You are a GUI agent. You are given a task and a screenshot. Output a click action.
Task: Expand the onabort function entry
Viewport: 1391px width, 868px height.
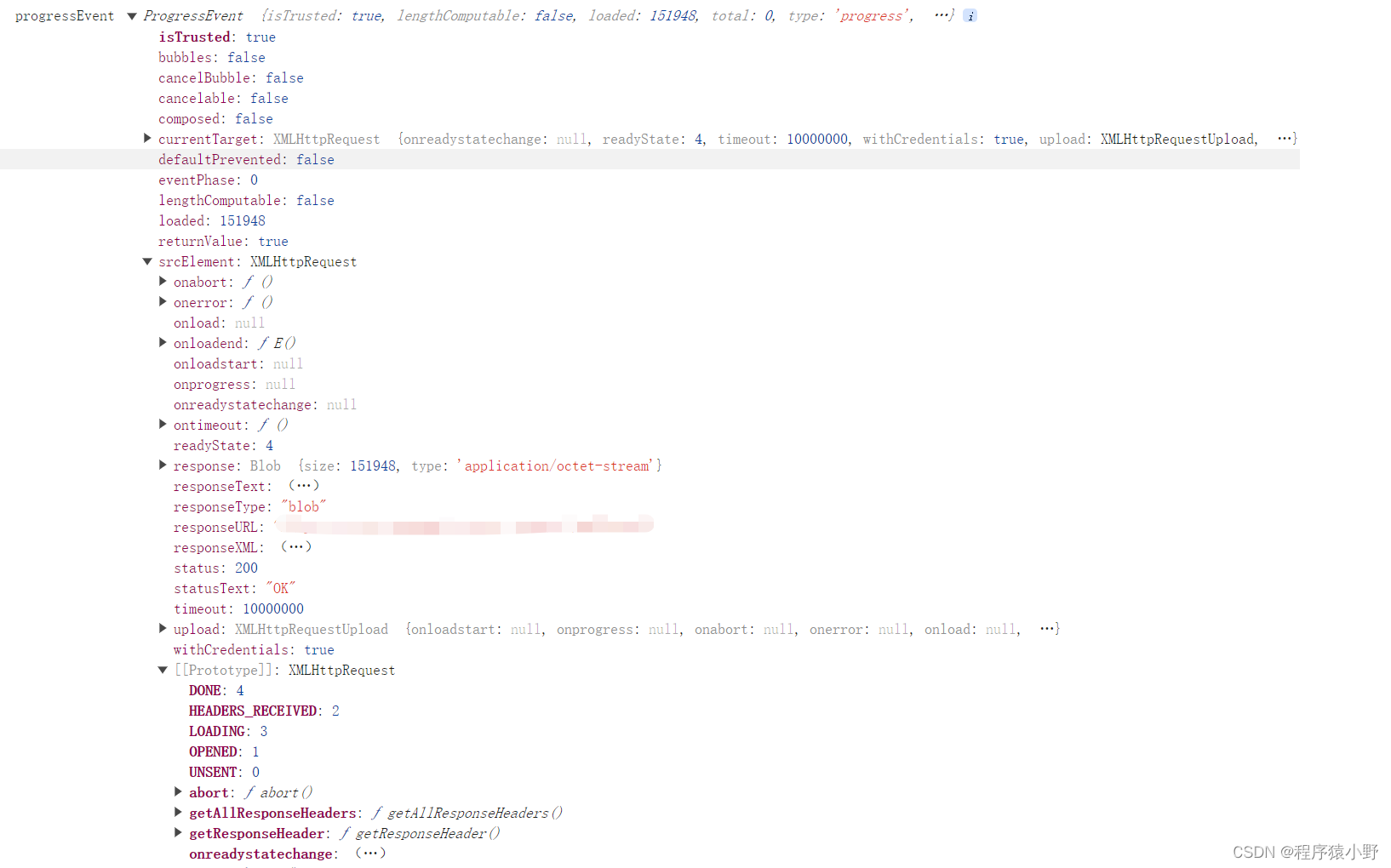tap(163, 281)
